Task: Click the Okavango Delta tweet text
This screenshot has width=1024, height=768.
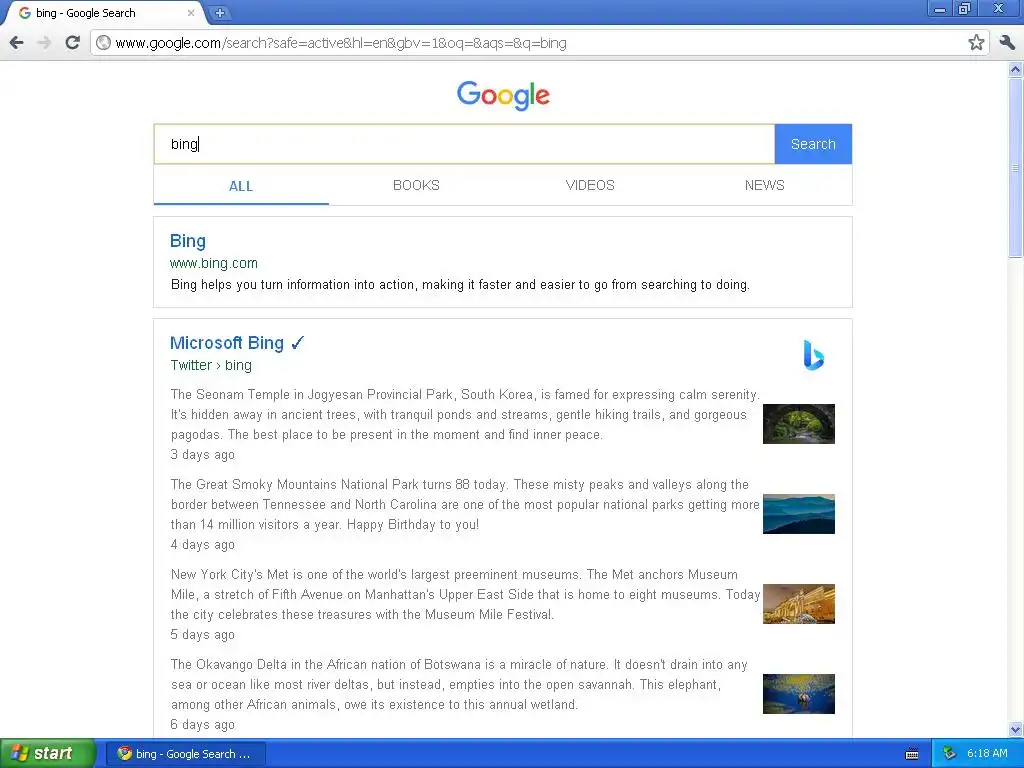Action: (458, 684)
